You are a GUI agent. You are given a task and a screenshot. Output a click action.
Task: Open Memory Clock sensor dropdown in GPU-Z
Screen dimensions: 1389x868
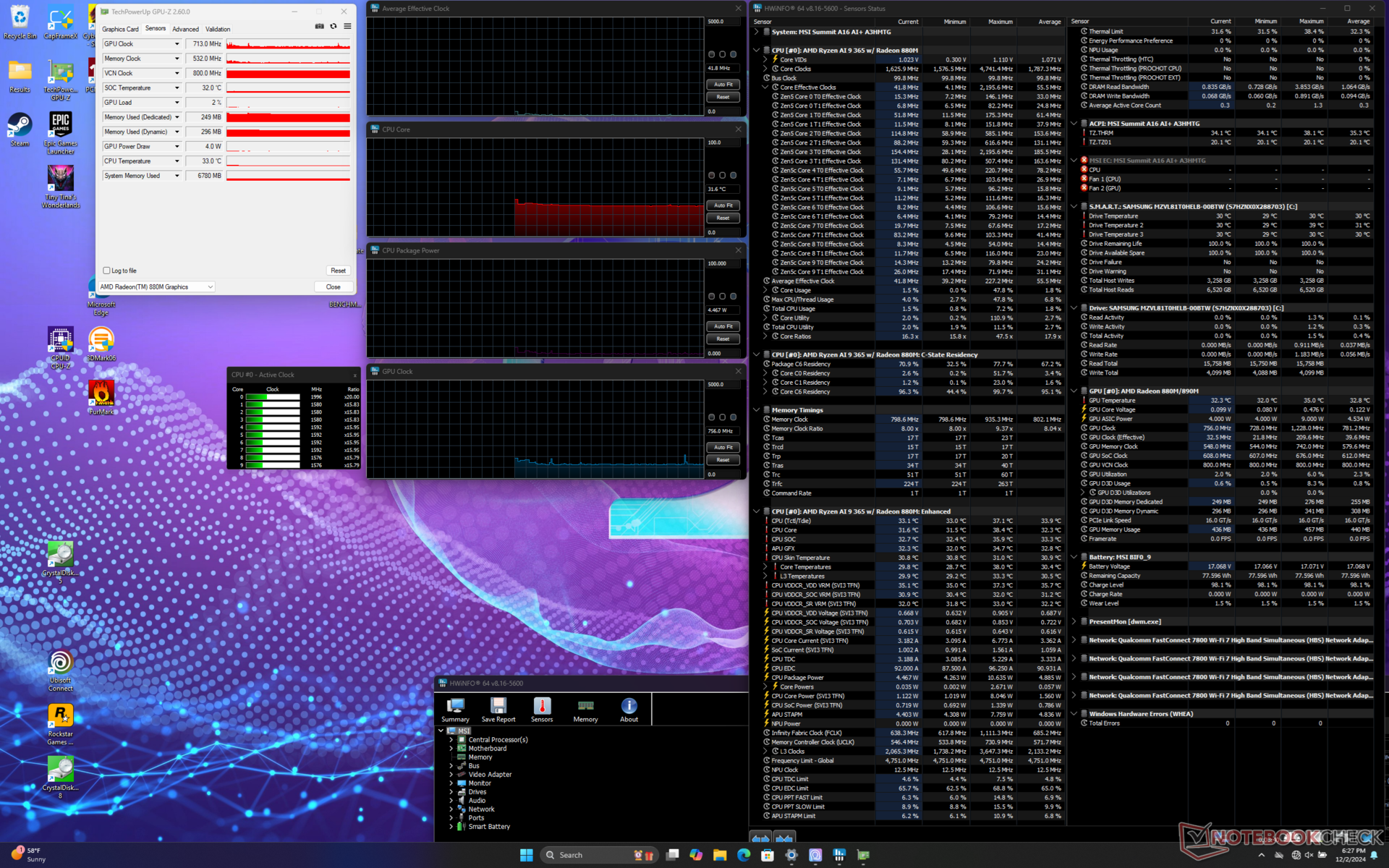177,59
